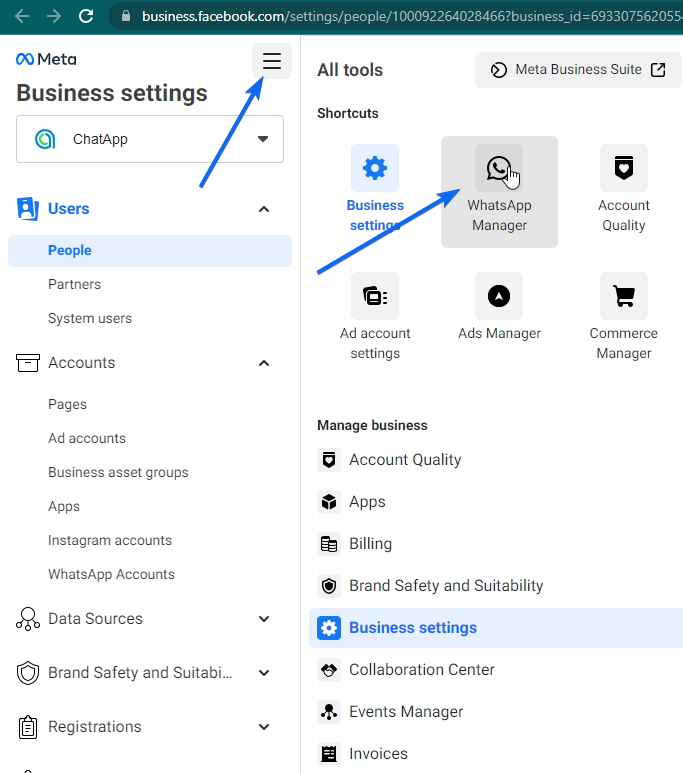Open Events Manager from Manage business list
The height and width of the screenshot is (773, 683).
[405, 712]
